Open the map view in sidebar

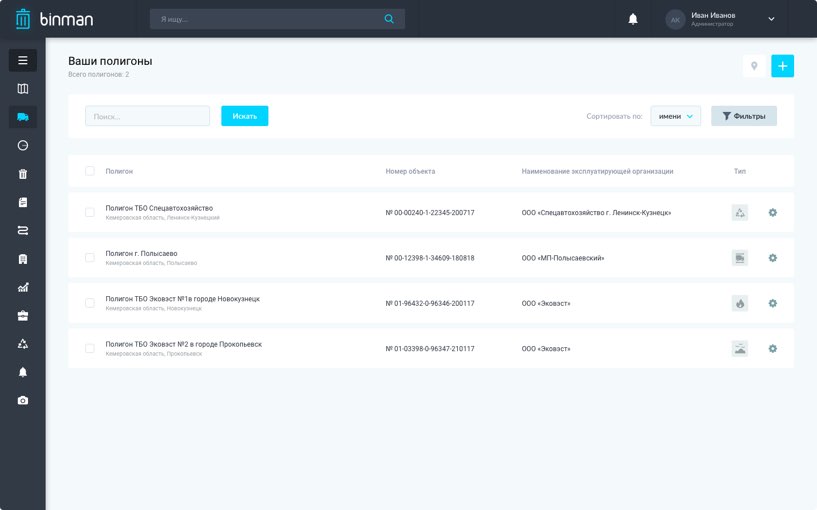pos(23,89)
